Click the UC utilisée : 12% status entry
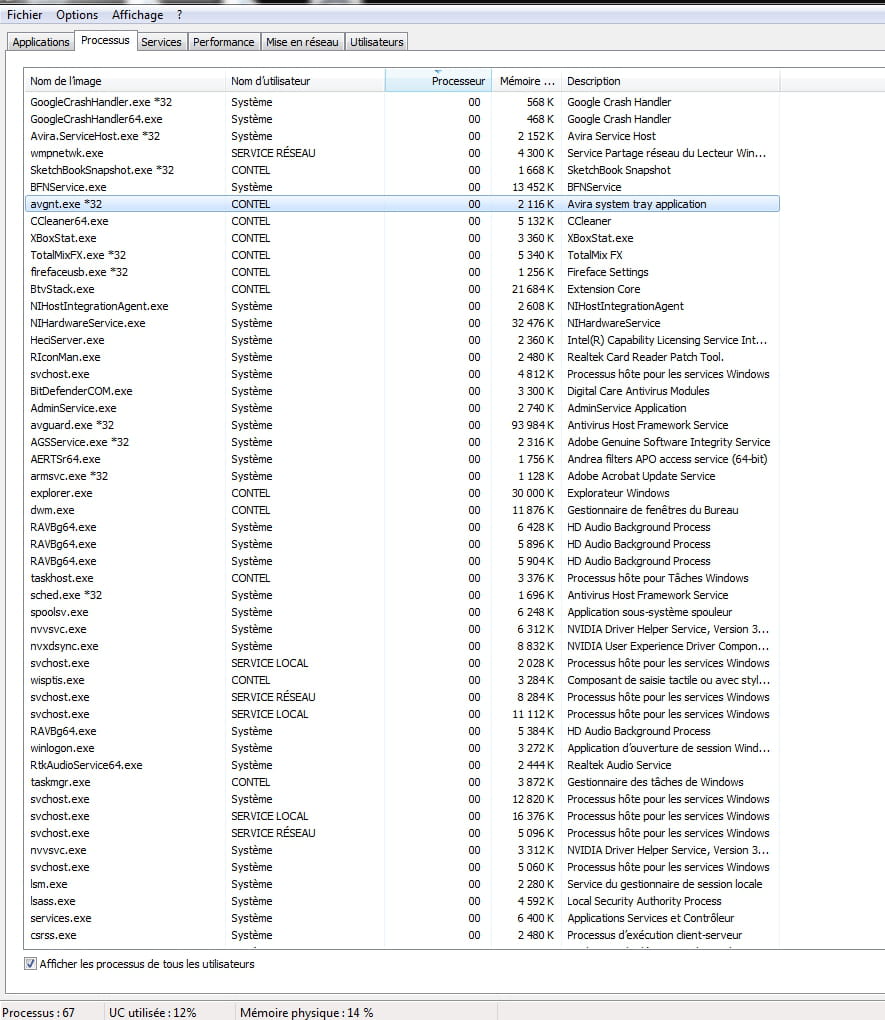 point(152,1013)
